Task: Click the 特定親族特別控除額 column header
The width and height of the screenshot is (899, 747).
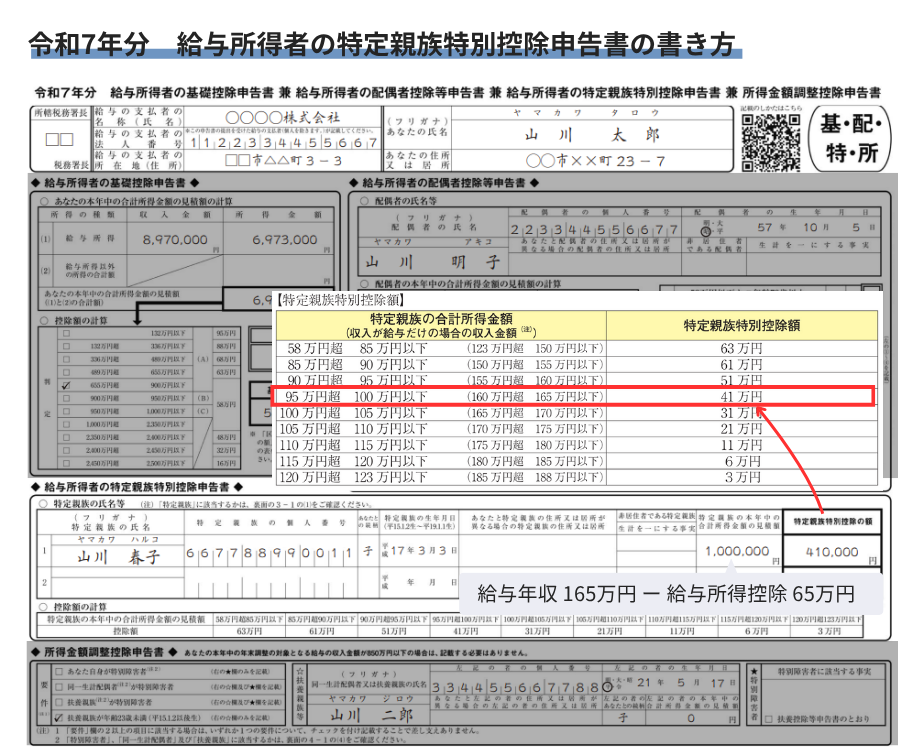Action: coord(740,326)
